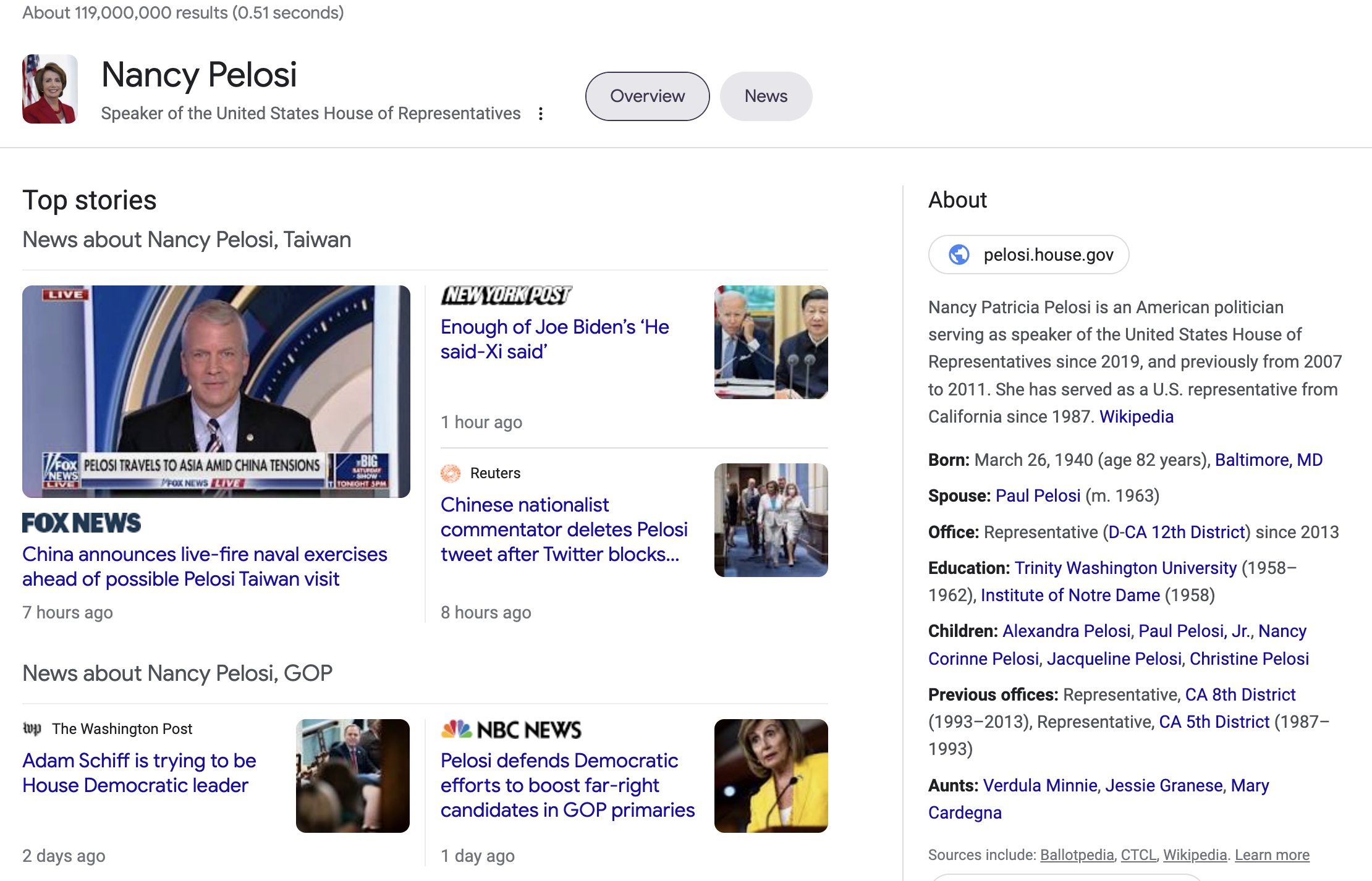This screenshot has width=1372, height=881.
Task: Open Adam Schiff House Democratic leader article
Action: [139, 773]
